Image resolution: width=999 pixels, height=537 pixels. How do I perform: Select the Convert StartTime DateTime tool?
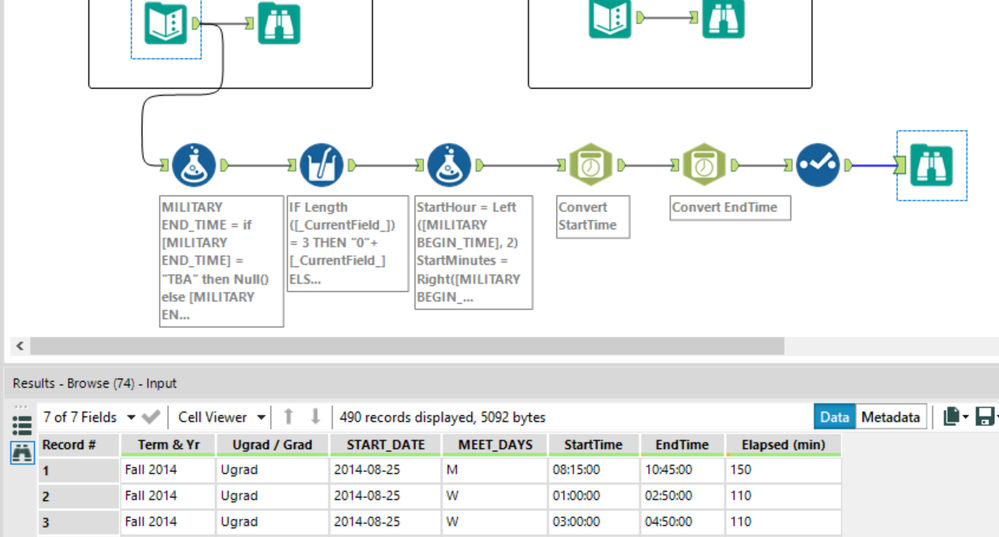click(x=591, y=165)
